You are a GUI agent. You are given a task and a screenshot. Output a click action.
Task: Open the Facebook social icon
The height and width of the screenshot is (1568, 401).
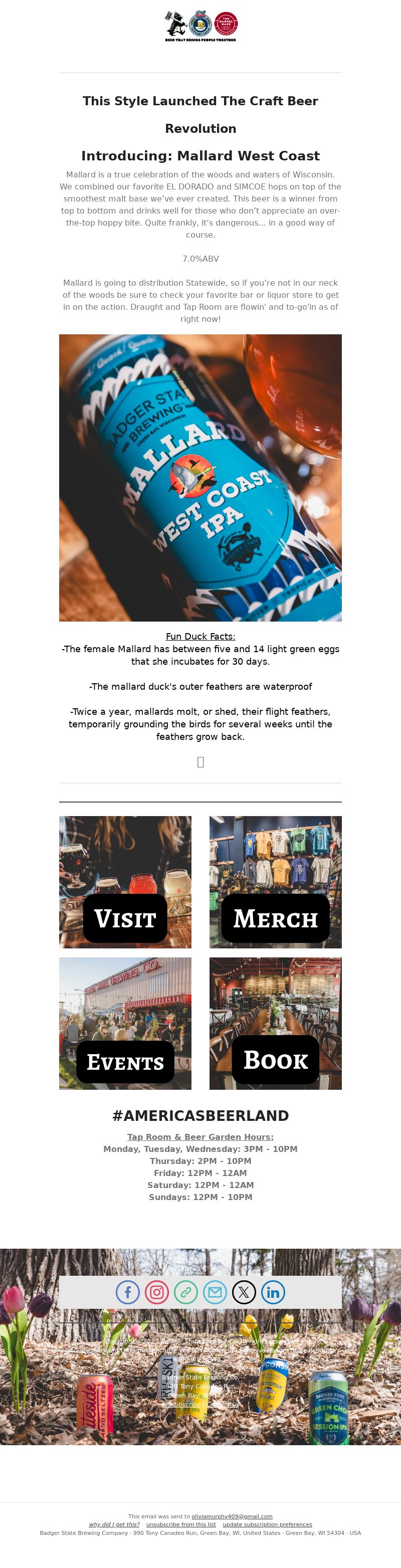(x=128, y=1292)
